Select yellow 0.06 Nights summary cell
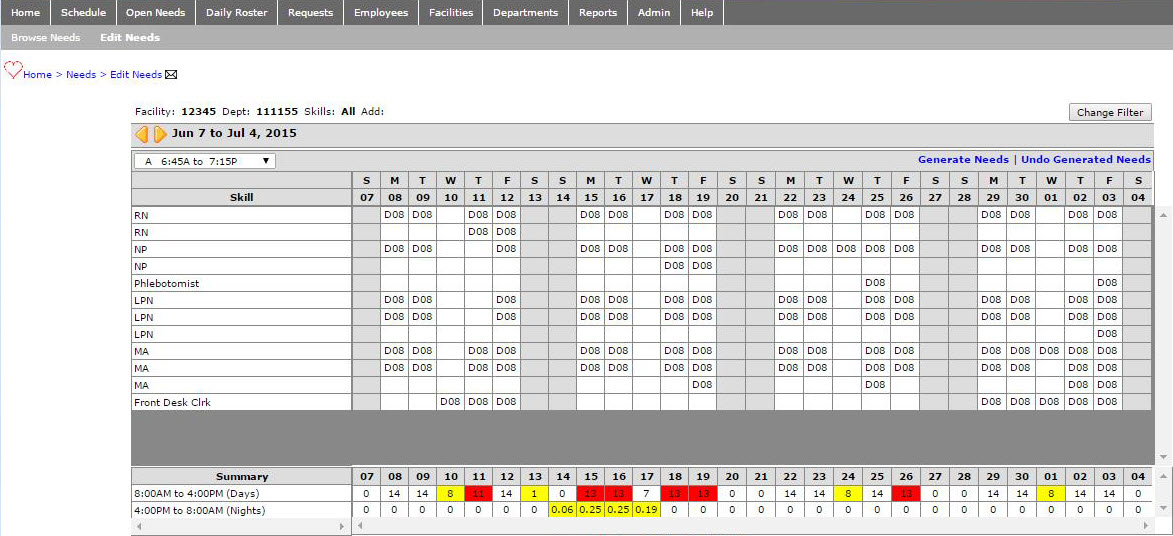This screenshot has height=536, width=1173. (563, 511)
